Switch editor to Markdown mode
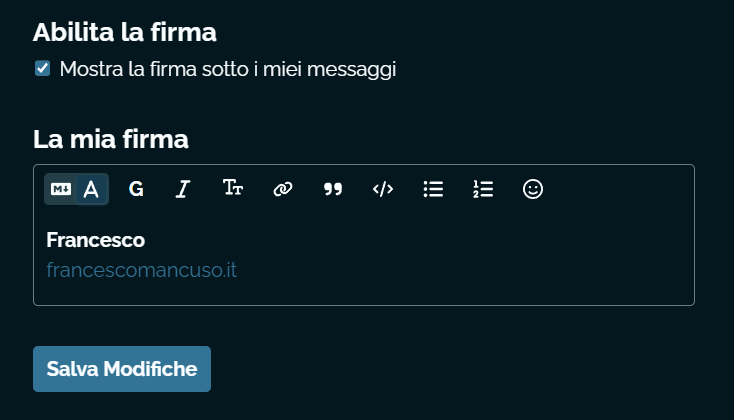The width and height of the screenshot is (734, 420). 61,189
